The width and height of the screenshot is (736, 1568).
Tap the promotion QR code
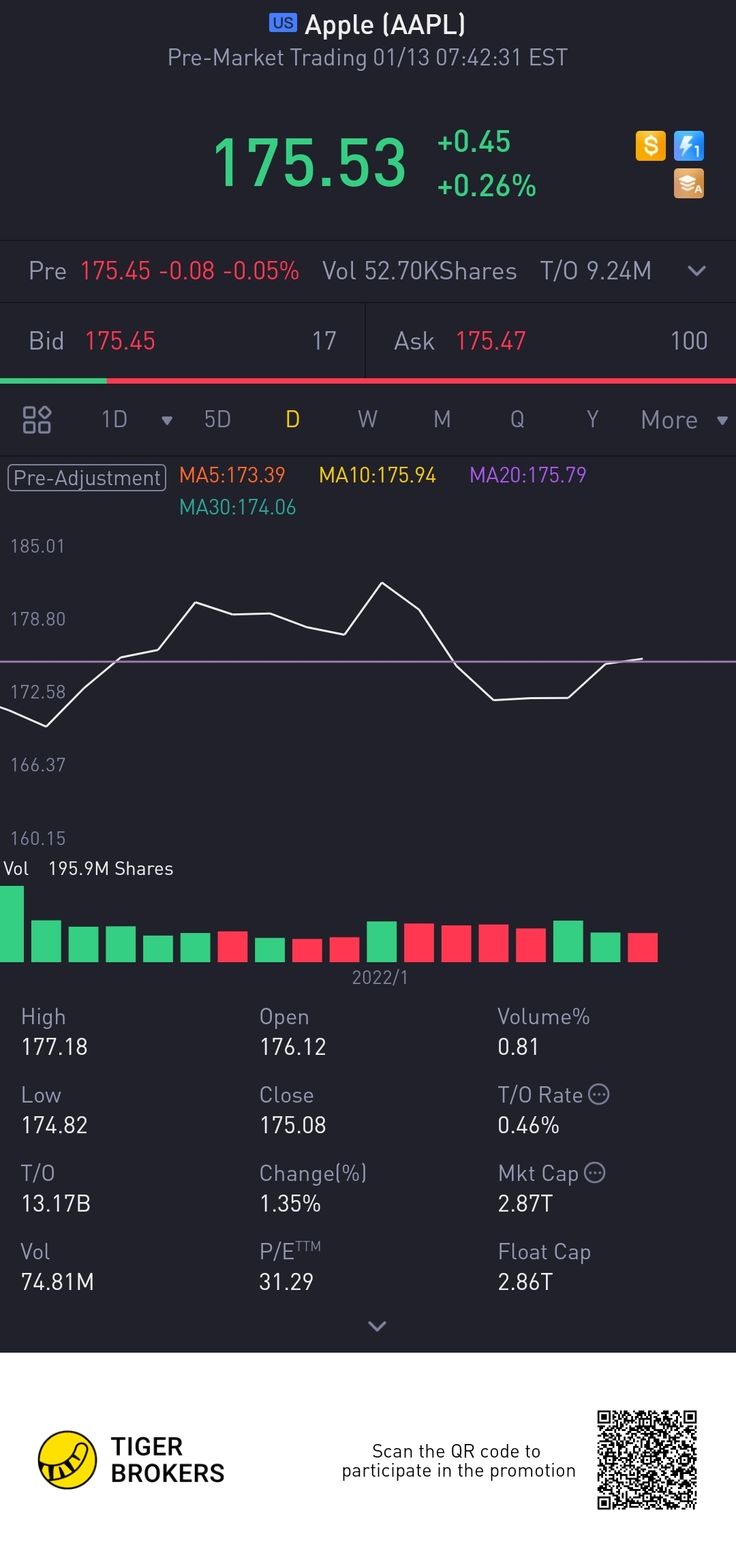click(x=647, y=1460)
